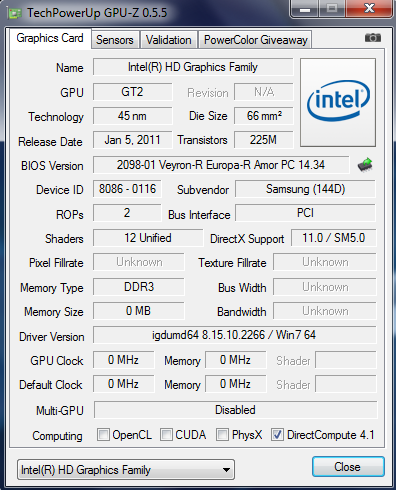Click the camera screenshot icon
This screenshot has width=396, height=490.
point(373,38)
